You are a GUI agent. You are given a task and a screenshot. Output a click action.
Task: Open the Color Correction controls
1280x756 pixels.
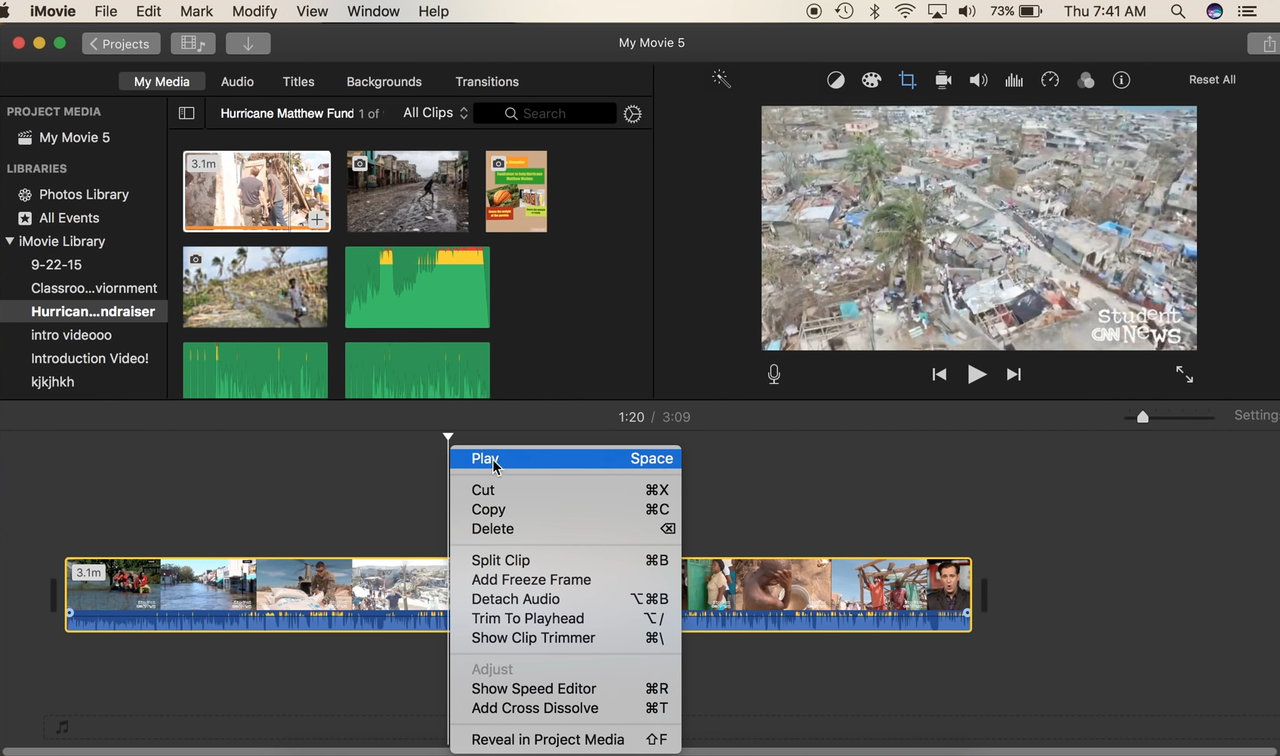click(x=871, y=80)
